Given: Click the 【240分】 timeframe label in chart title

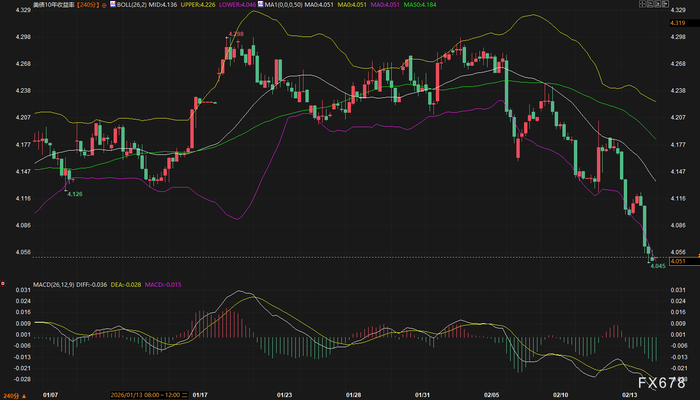Looking at the screenshot, I should click(87, 4).
